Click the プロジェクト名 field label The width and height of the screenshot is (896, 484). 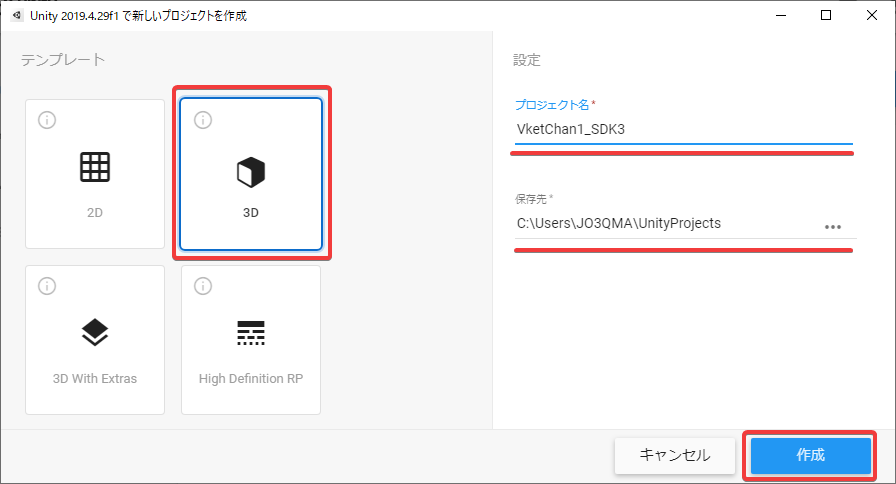pyautogui.click(x=555, y=105)
